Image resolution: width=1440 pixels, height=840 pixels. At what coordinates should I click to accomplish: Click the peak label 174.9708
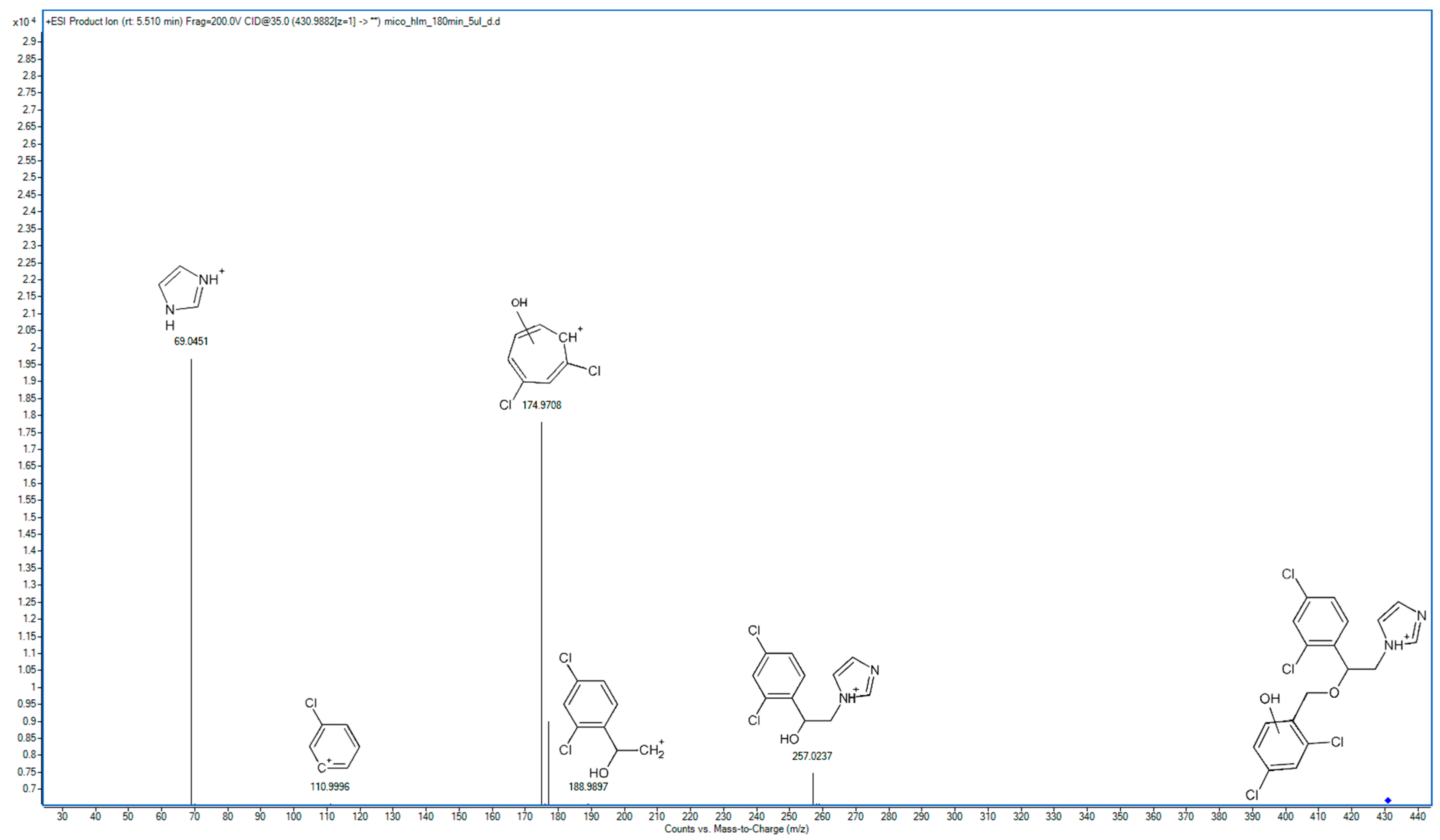point(542,405)
